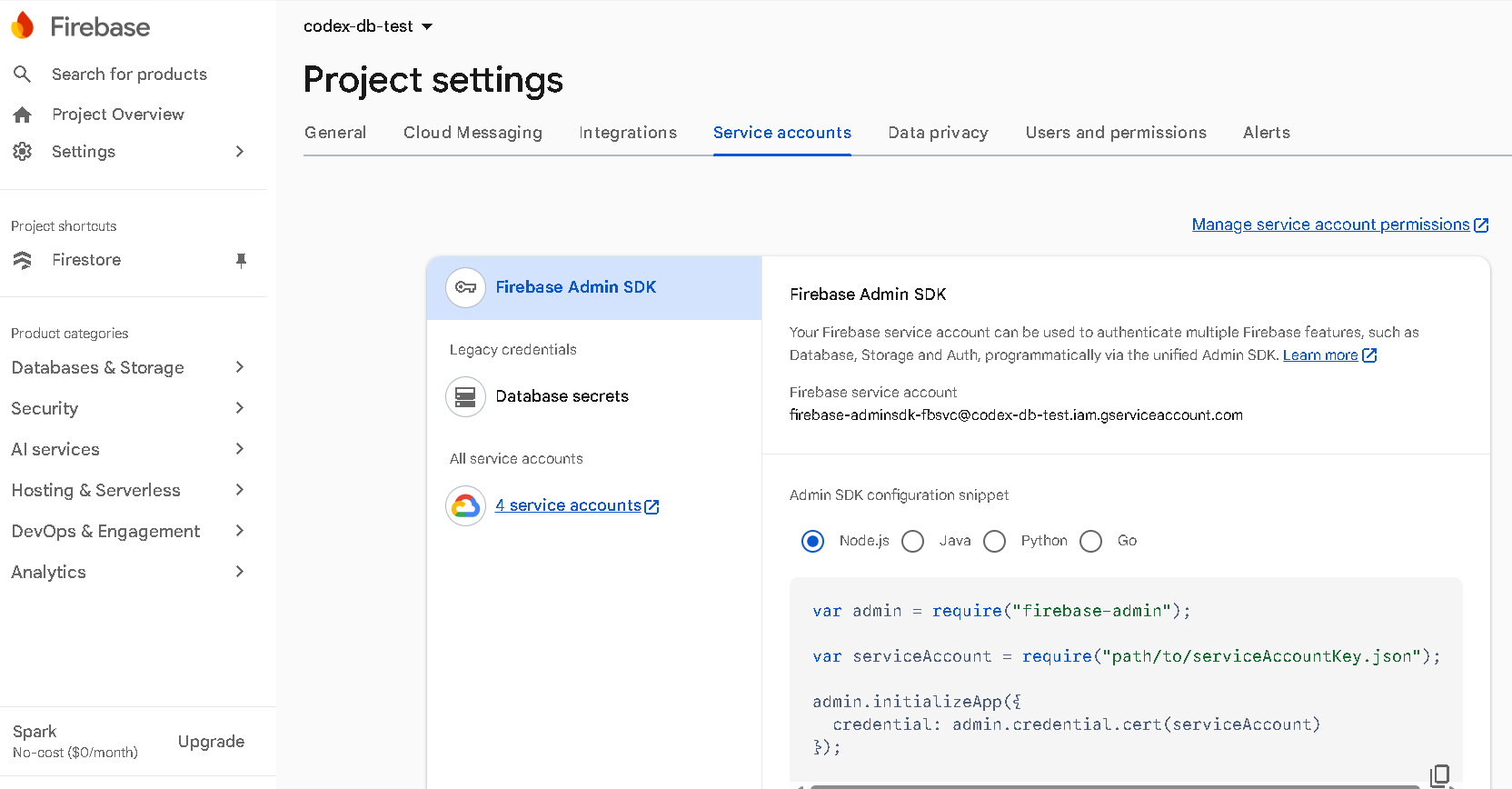Click the Project Overview home icon
Screen dimensions: 1512x789
pyautogui.click(x=23, y=115)
